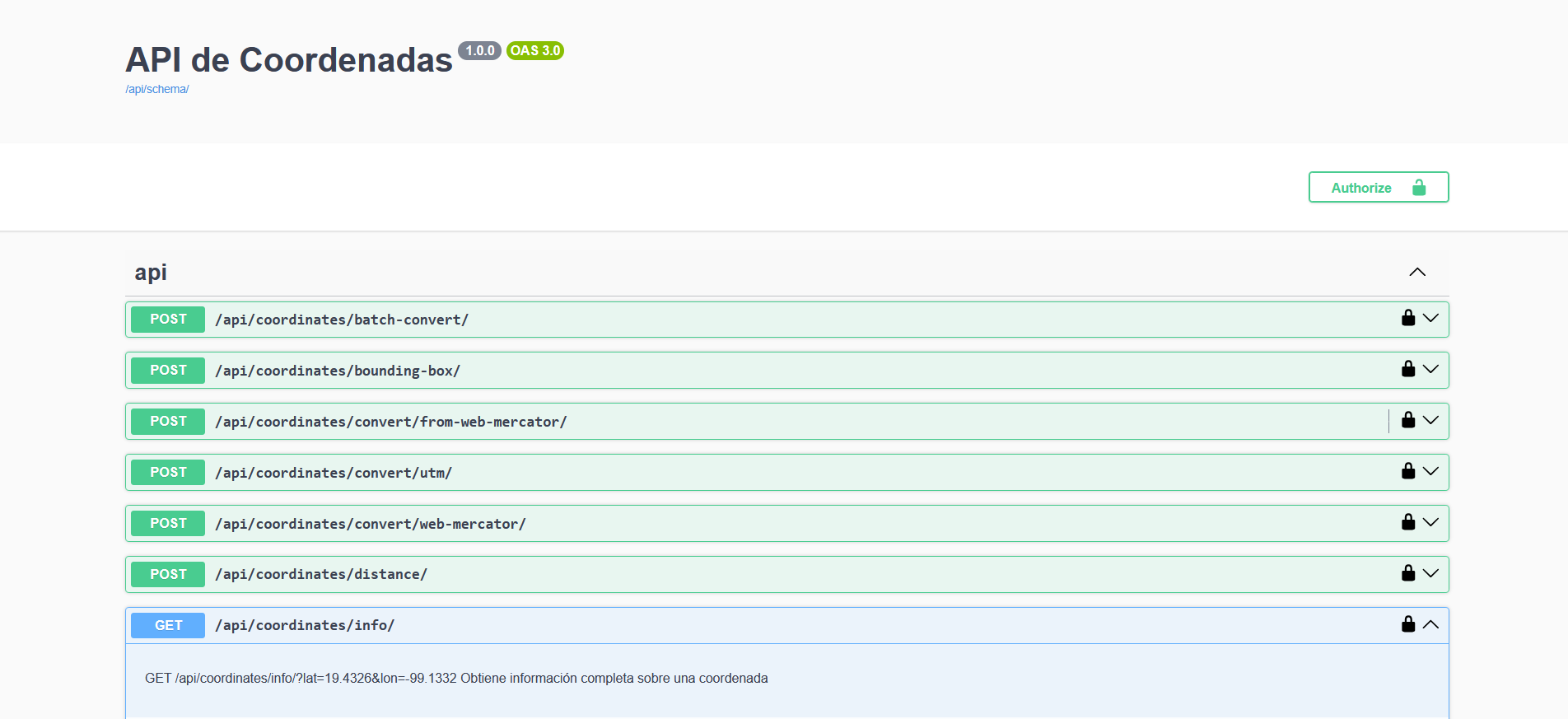Viewport: 1568px width, 719px height.
Task: Open the Authorize dialog
Action: (1378, 188)
